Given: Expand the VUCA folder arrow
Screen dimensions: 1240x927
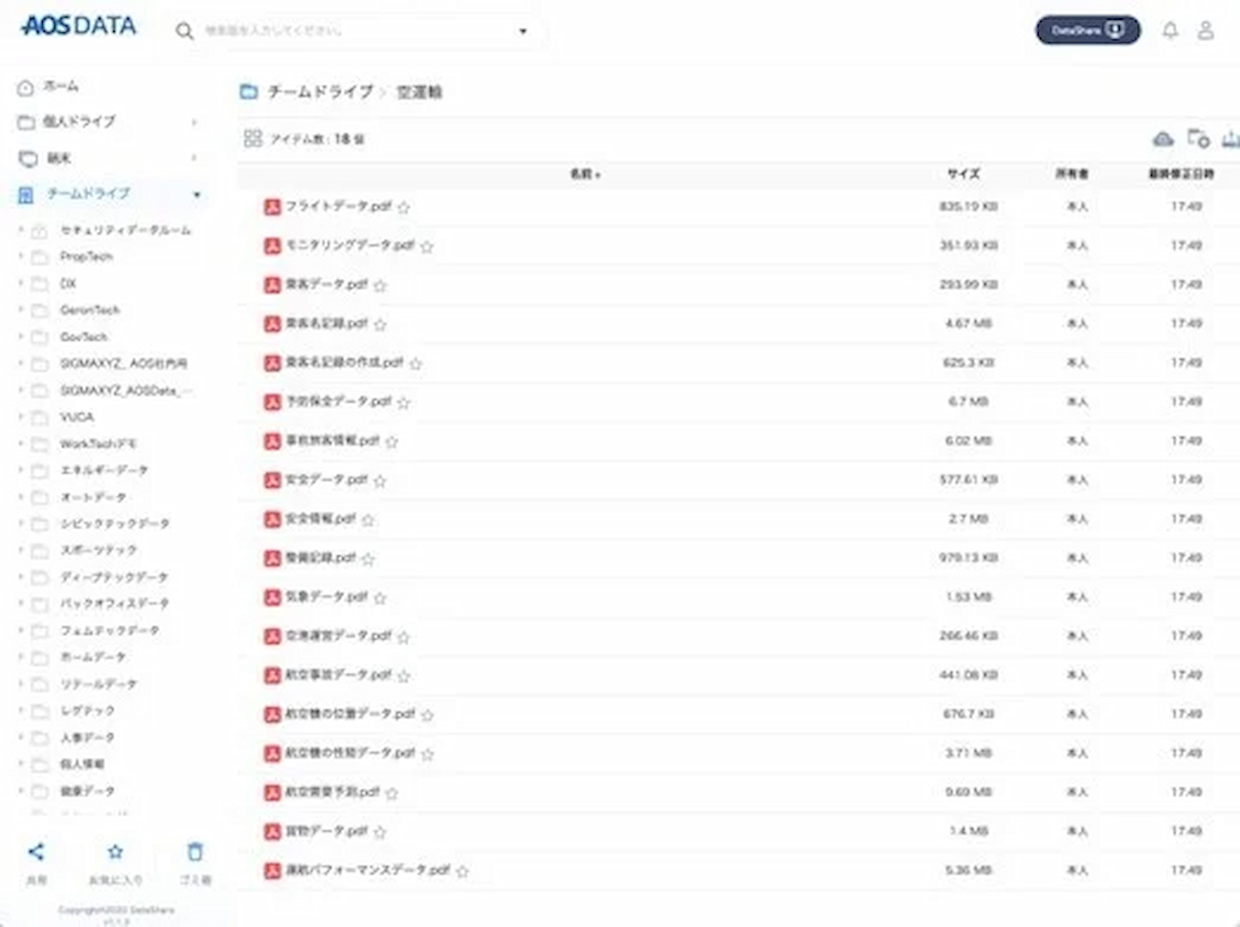Looking at the screenshot, I should 21,417.
